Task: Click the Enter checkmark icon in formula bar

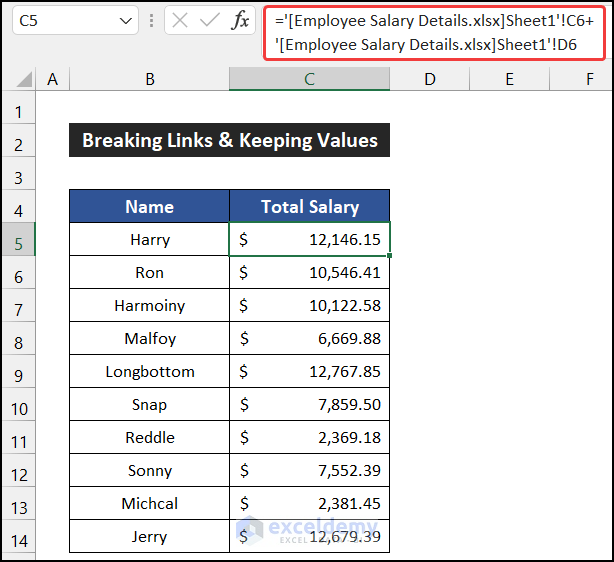Action: [210, 20]
